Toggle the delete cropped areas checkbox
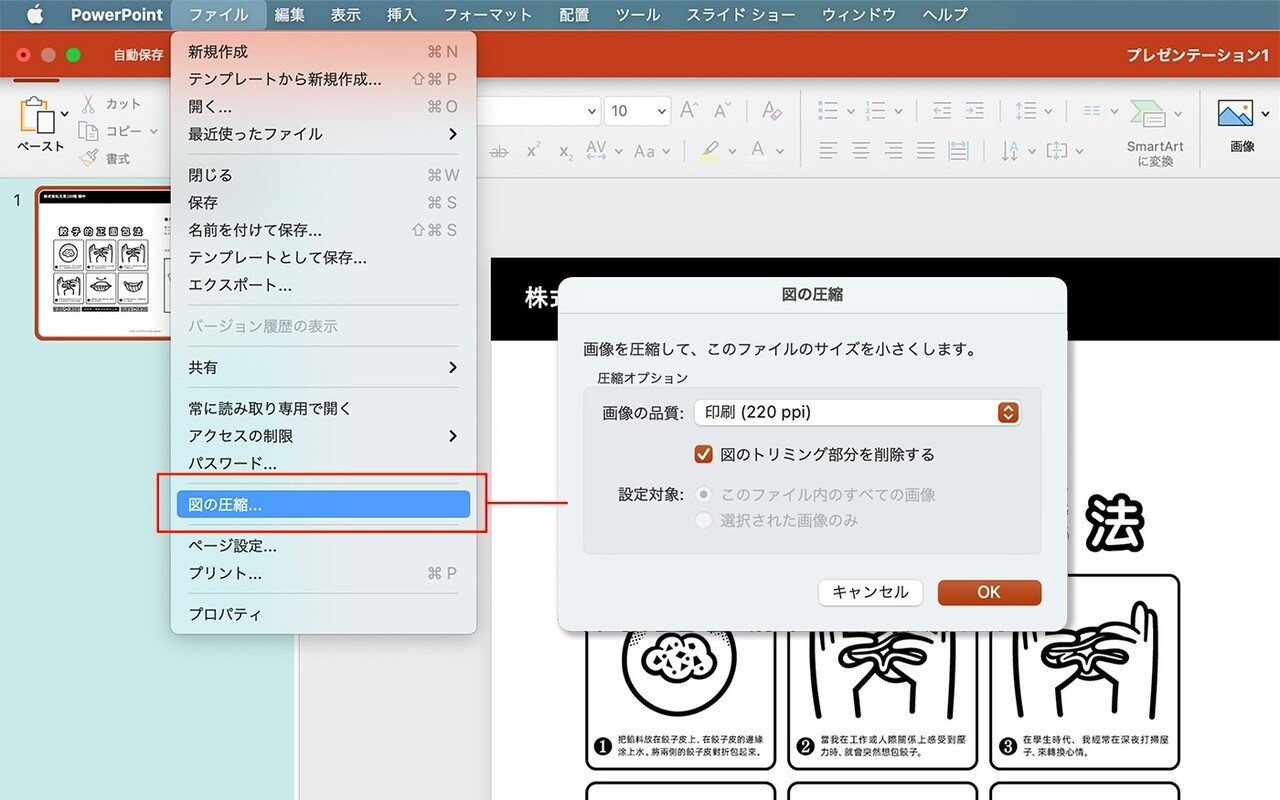Screen dimensions: 1280x800 coord(704,454)
